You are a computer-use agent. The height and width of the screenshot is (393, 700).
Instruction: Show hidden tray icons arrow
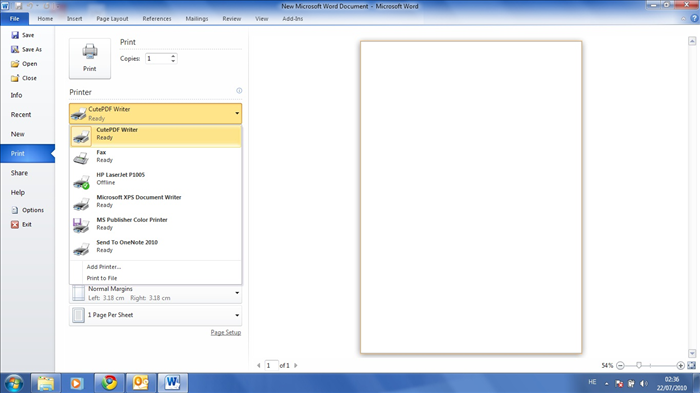(x=607, y=384)
